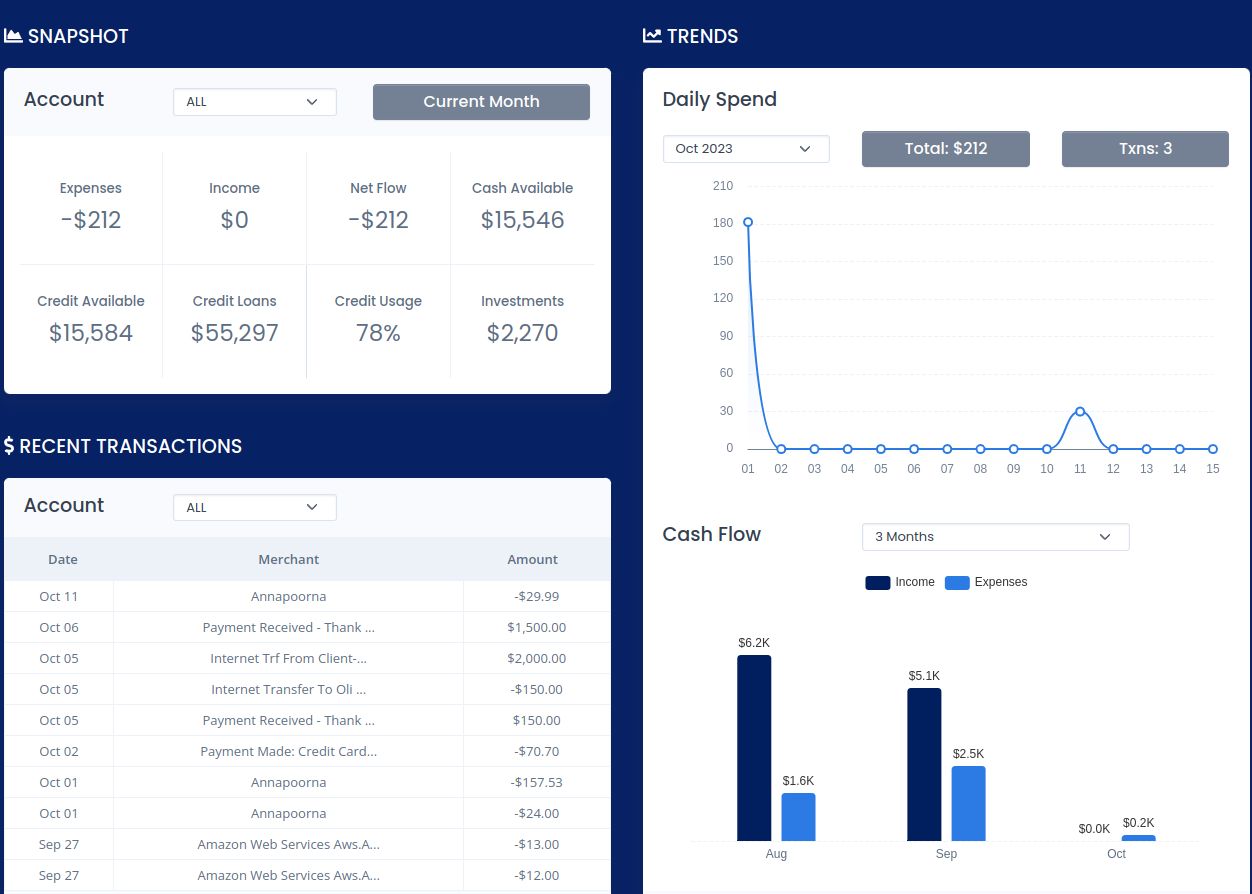
Task: Click the Total: $212 button
Action: pyautogui.click(x=946, y=149)
